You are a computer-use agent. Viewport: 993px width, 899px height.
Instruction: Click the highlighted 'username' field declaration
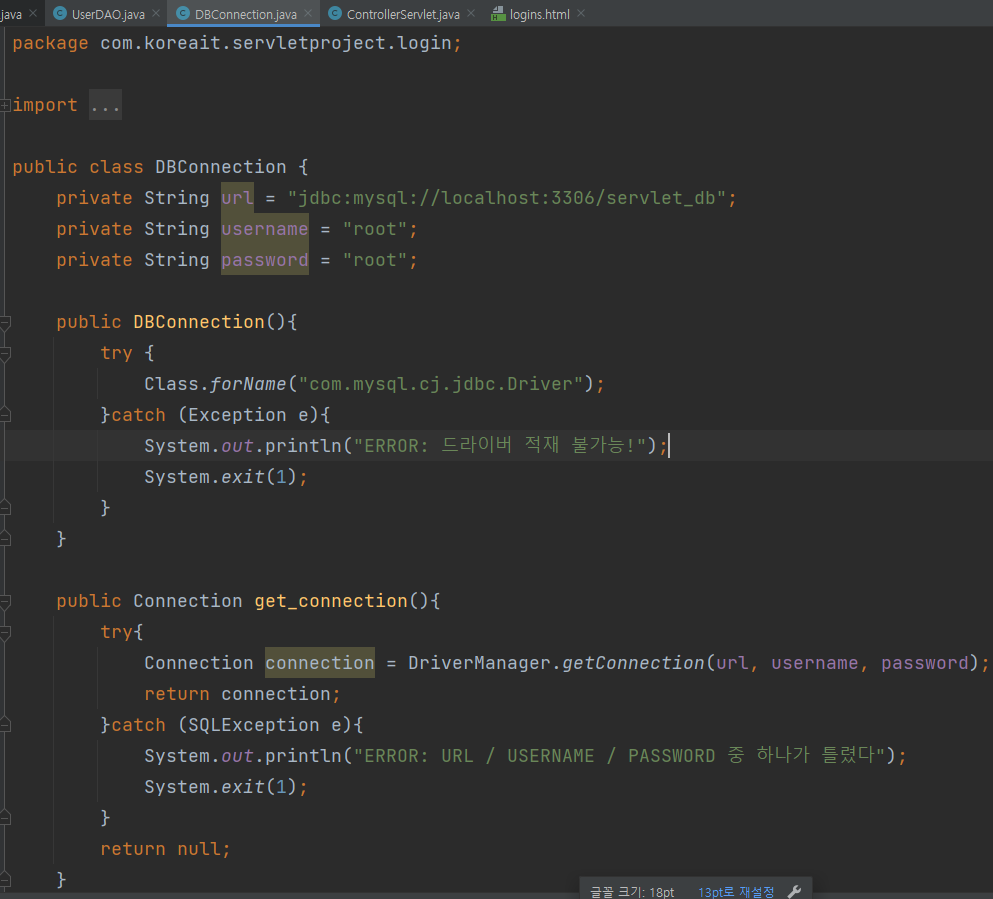265,229
